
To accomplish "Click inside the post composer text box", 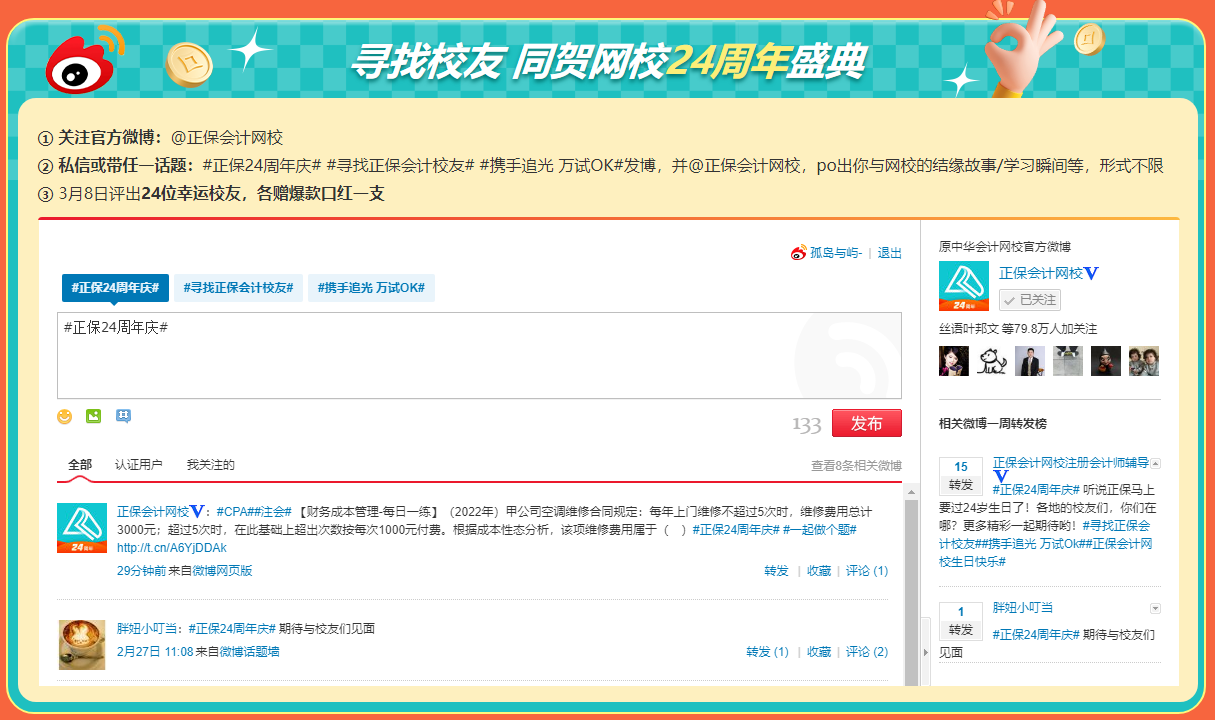I will 480,355.
